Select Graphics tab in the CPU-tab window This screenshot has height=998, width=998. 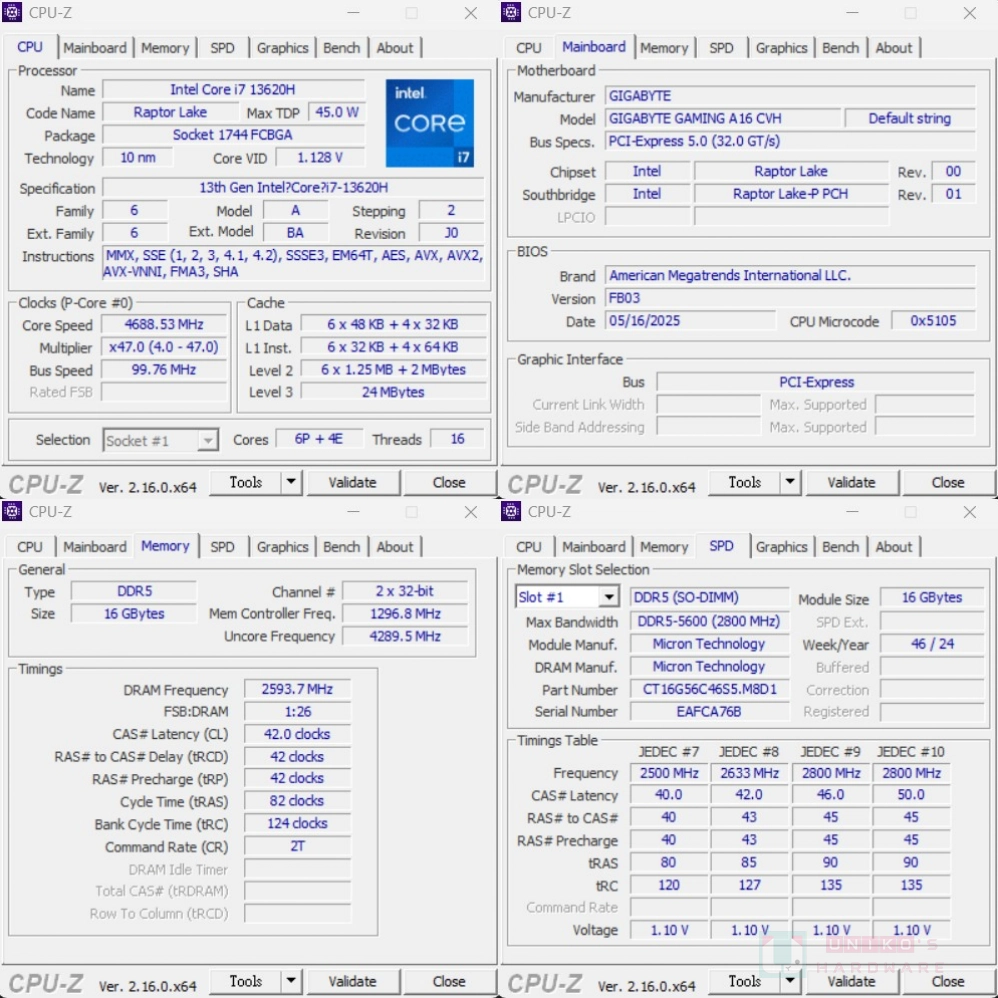(283, 48)
